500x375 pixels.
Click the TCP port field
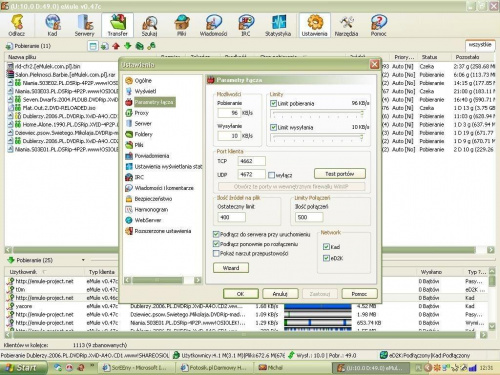[x=252, y=161]
